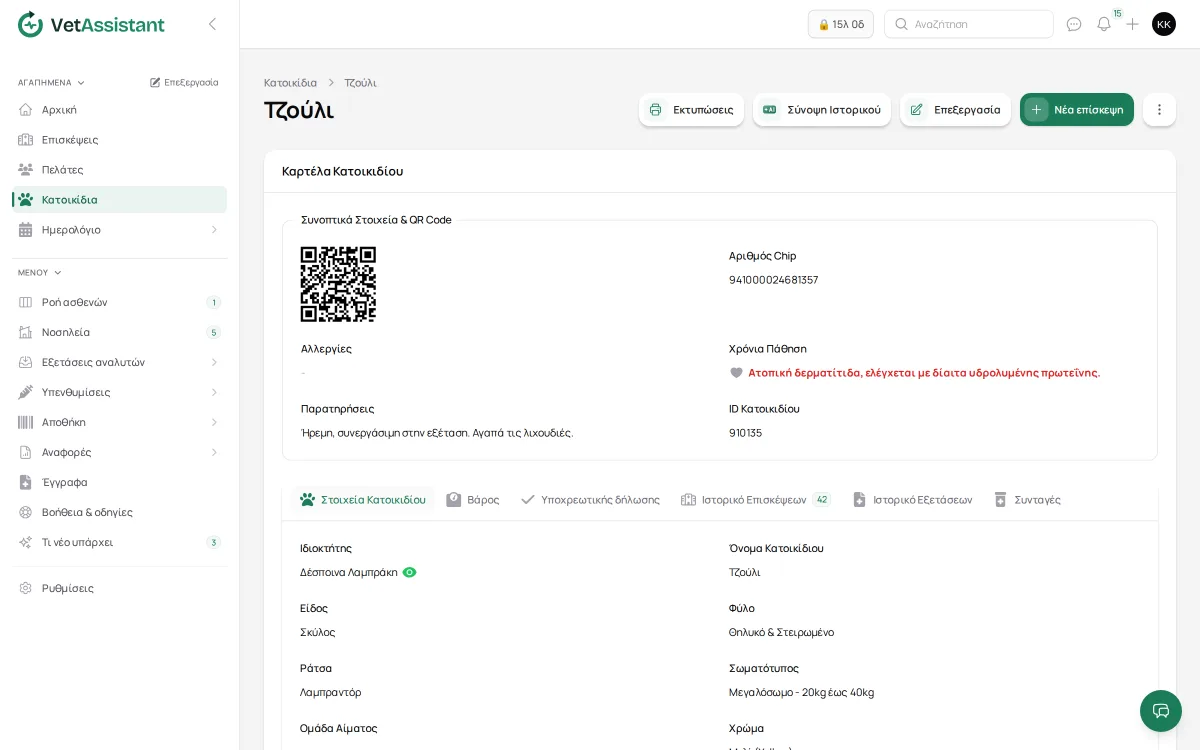The height and width of the screenshot is (750, 1200).
Task: Click the visits count badge 42
Action: click(x=822, y=500)
